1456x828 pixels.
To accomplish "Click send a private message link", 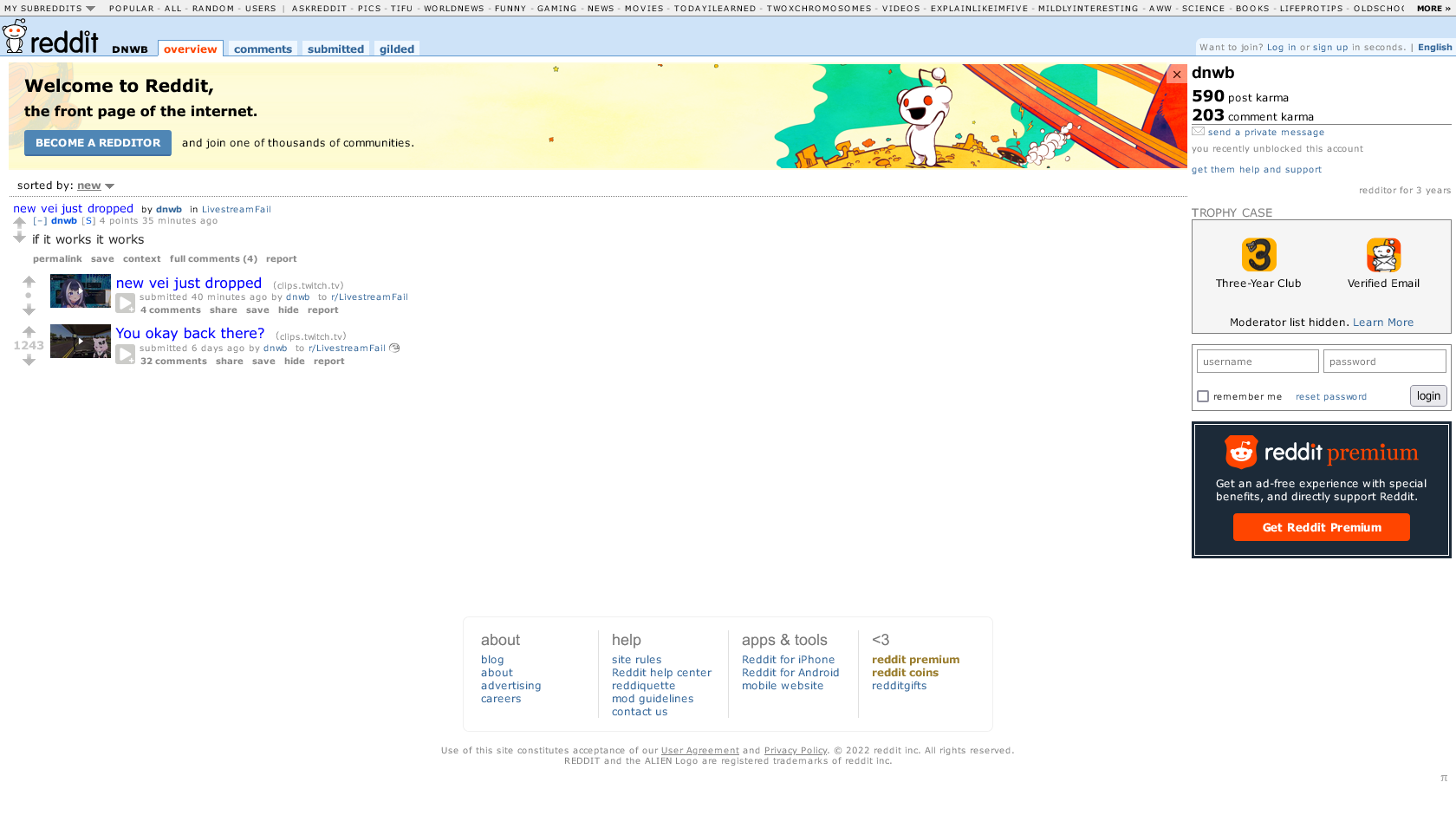I will click(1265, 132).
